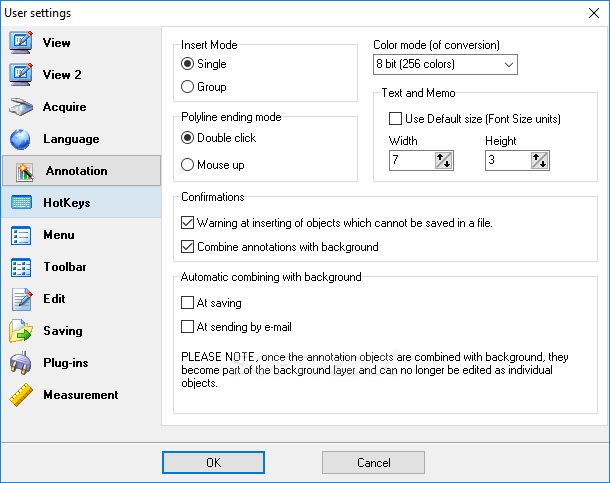The image size is (610, 483).
Task: Click the View monitor icon in sidebar
Action: click(21, 42)
